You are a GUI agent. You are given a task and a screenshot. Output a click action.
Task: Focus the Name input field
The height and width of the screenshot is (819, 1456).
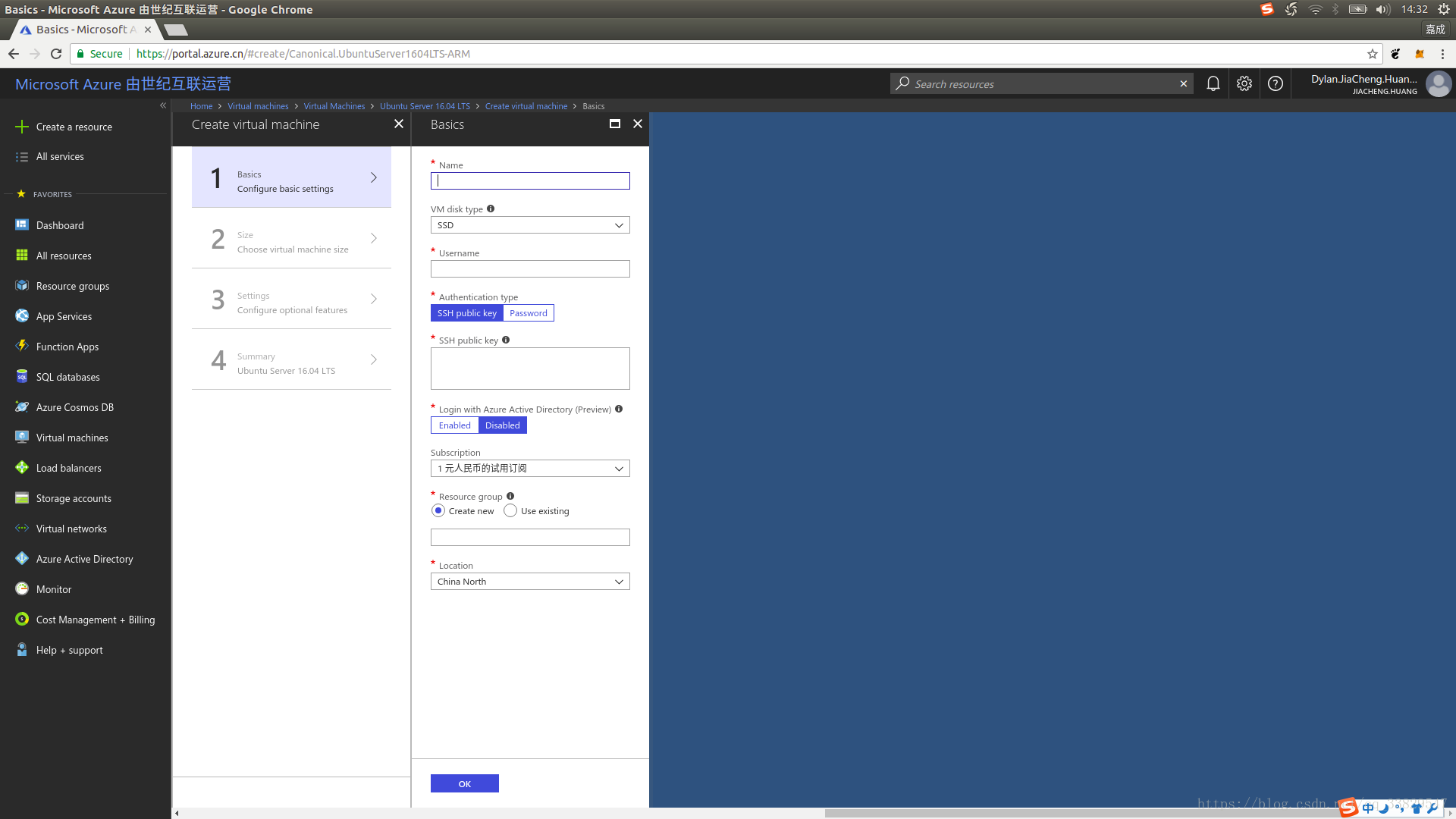[x=530, y=180]
